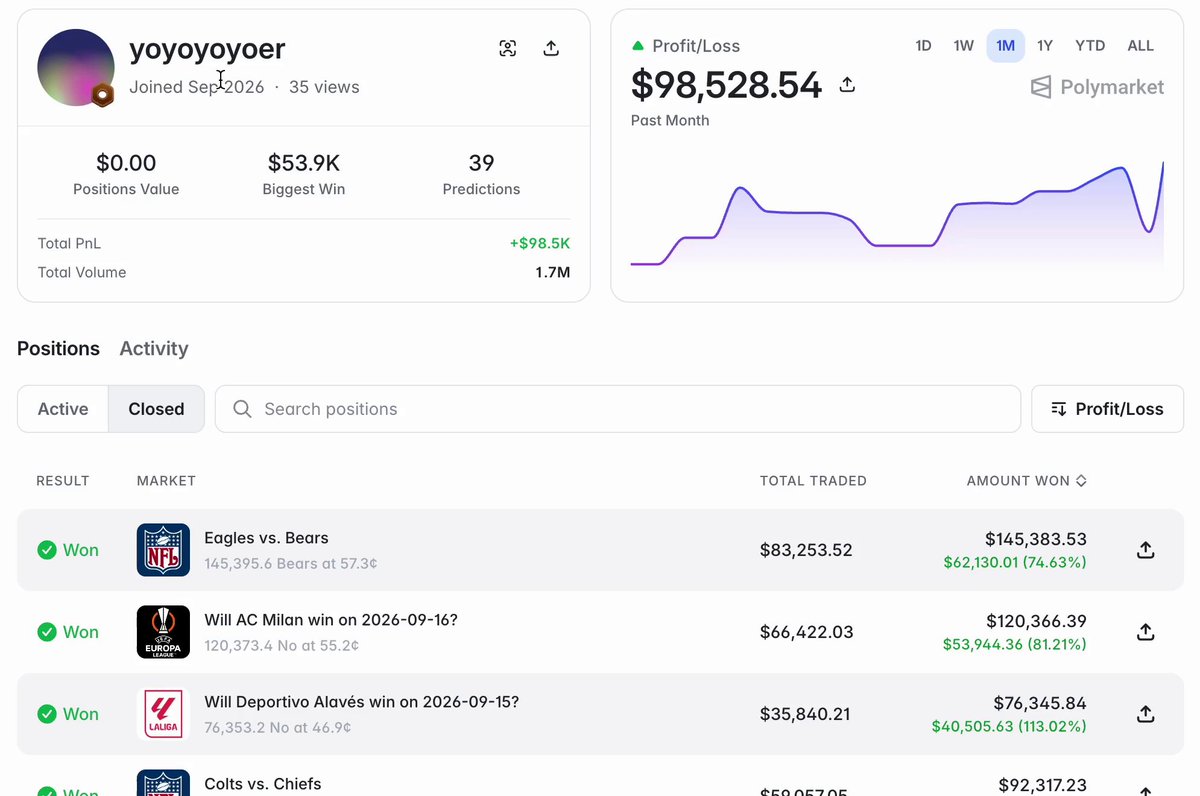Select the YTD time range
Viewport: 1200px width, 796px height.
point(1090,46)
